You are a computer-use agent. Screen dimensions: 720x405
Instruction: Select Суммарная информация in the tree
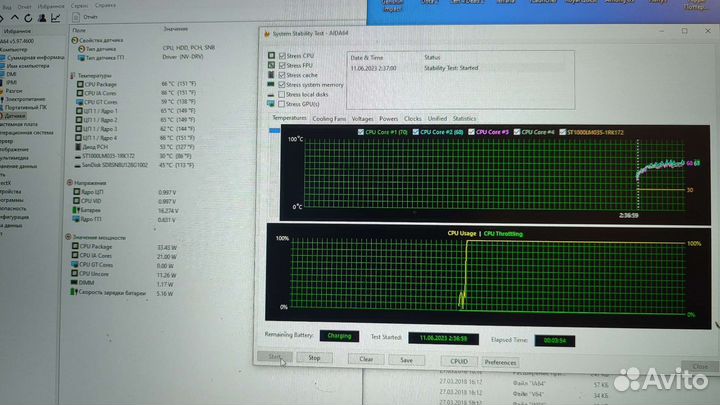coord(35,58)
